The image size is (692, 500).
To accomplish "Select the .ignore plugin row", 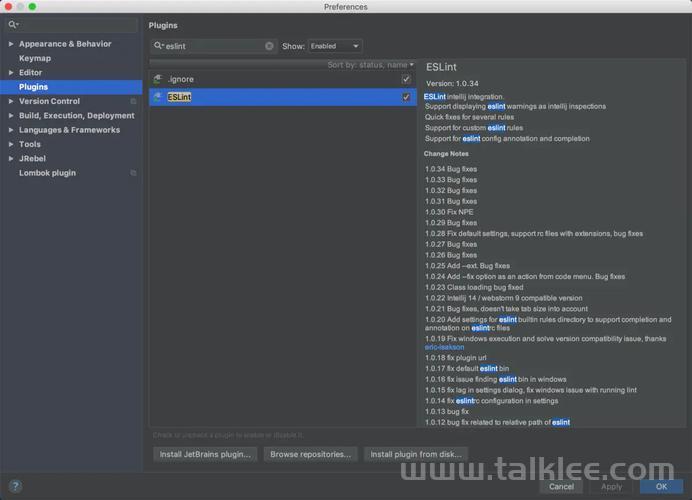I will [283, 79].
